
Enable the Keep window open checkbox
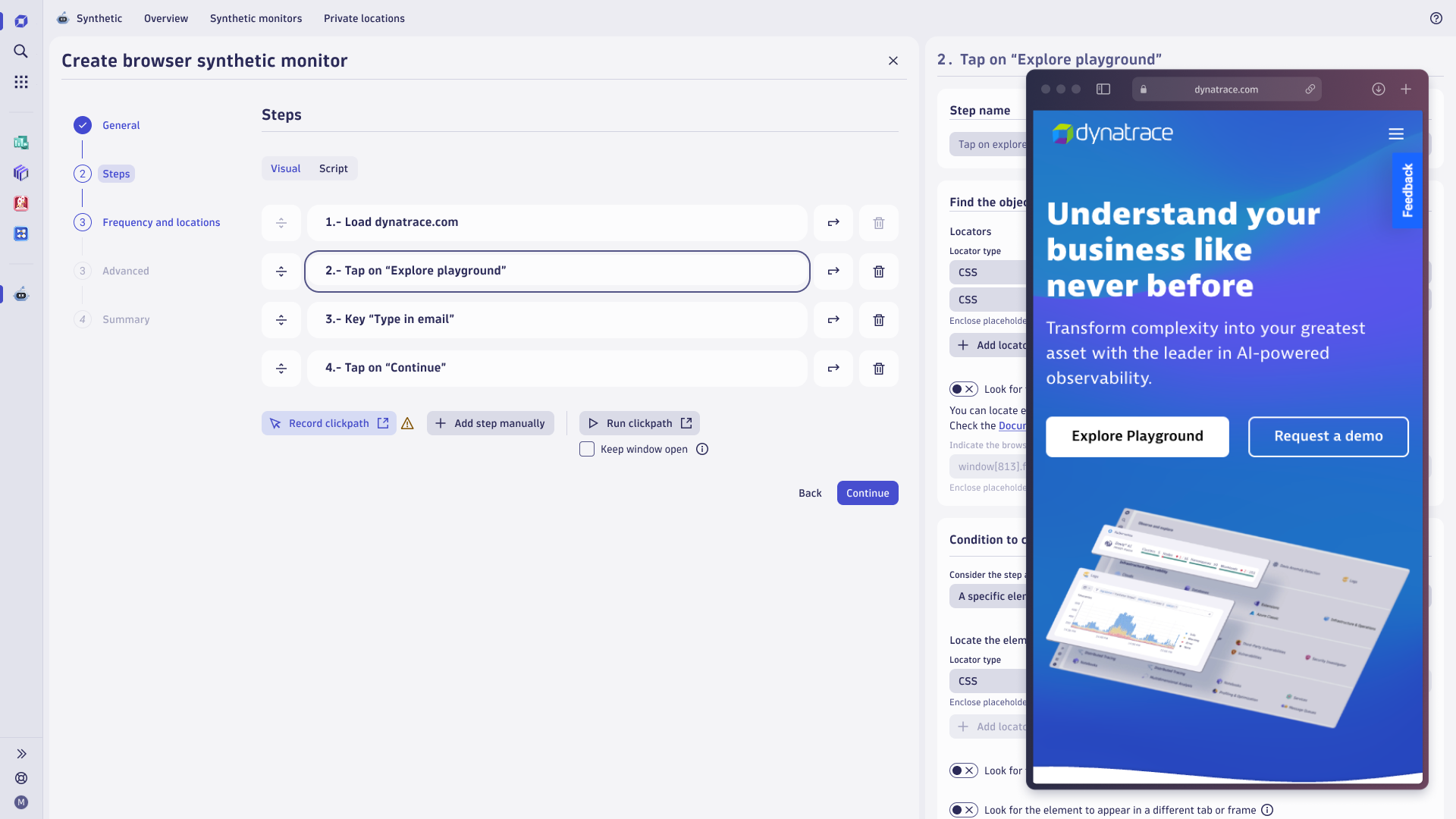click(587, 449)
